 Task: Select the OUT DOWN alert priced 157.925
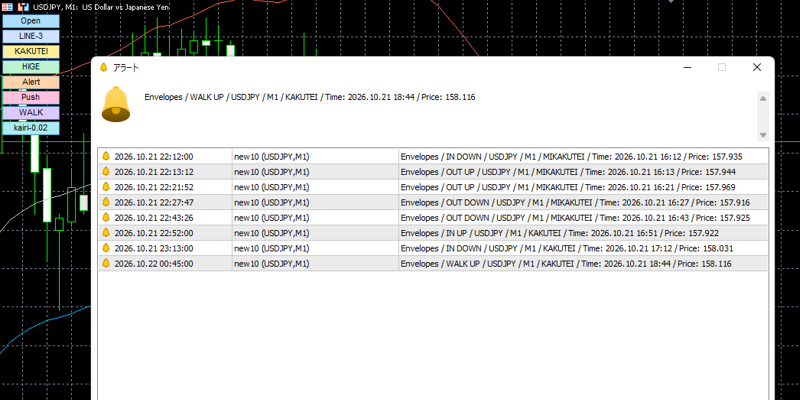tap(575, 218)
